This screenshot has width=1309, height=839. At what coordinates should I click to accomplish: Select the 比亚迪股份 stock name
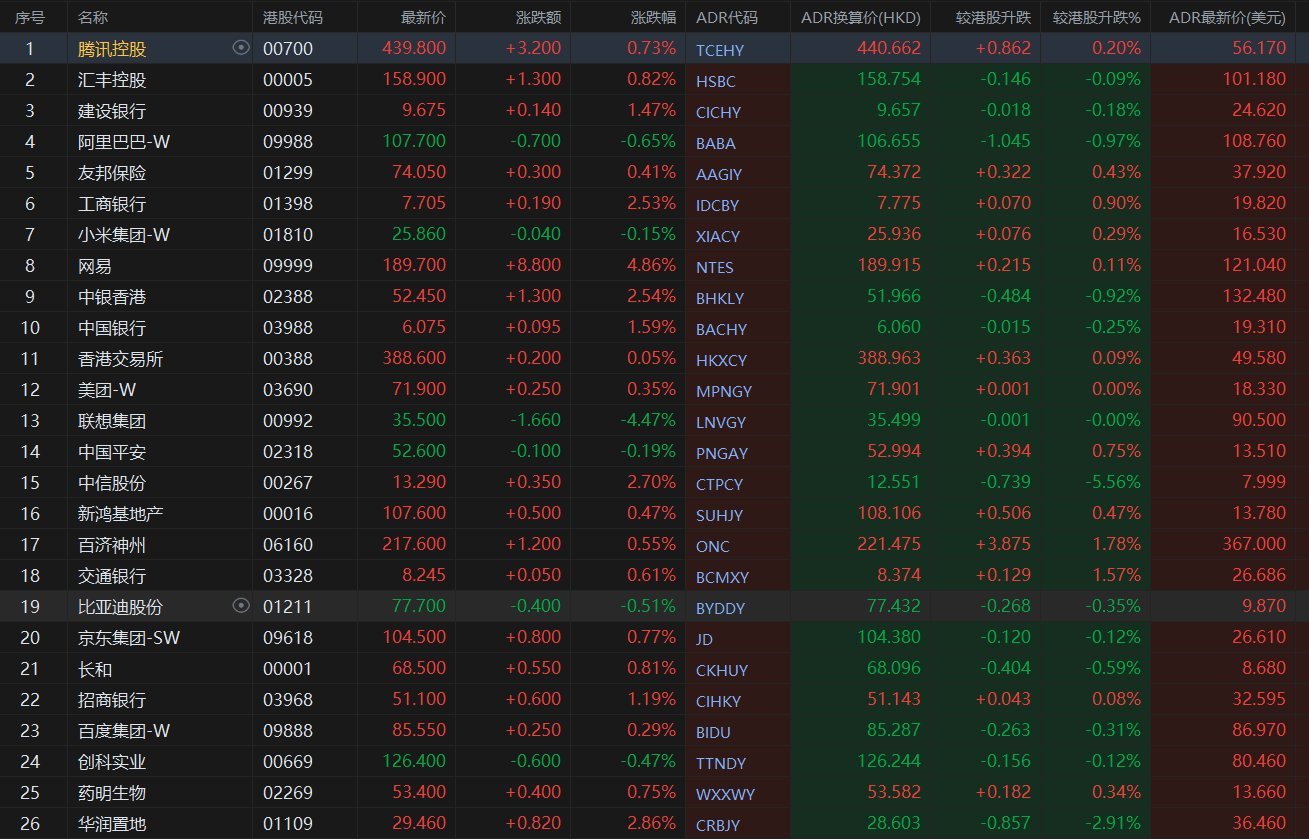120,606
